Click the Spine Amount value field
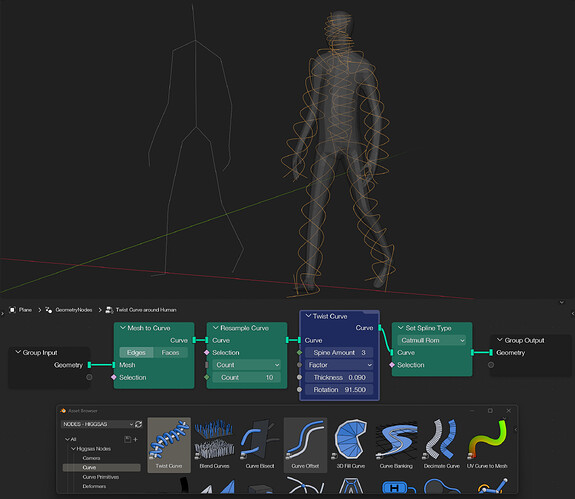The image size is (575, 499). point(340,353)
